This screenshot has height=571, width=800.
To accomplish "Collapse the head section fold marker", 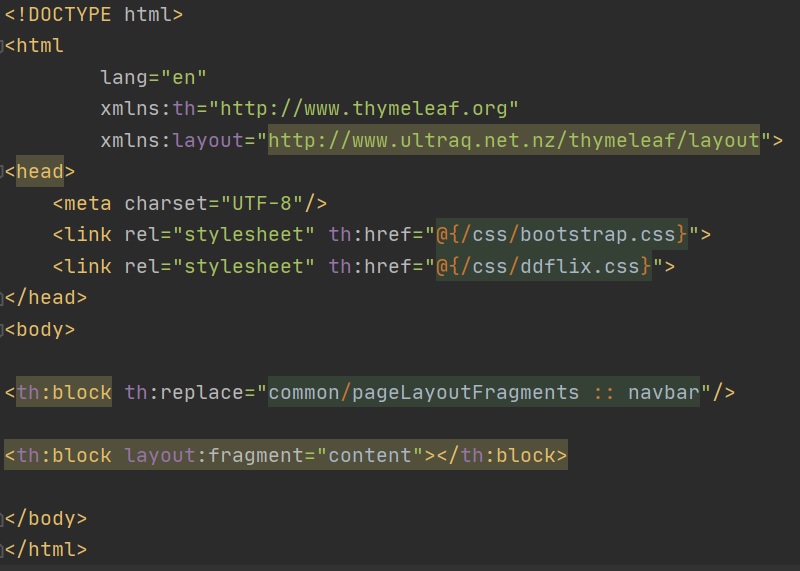I will pos(3,172).
